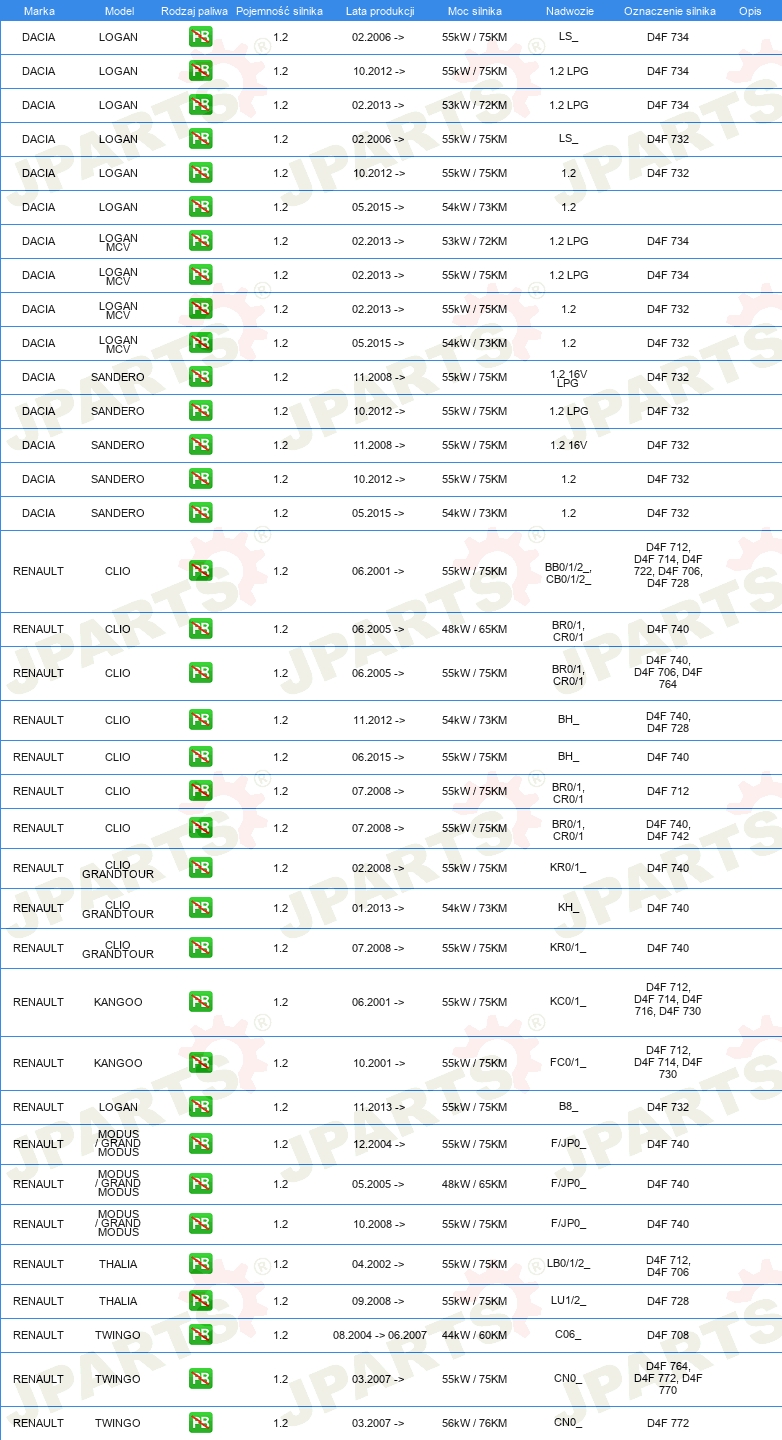Select body code LU1/2_

coord(568,1301)
